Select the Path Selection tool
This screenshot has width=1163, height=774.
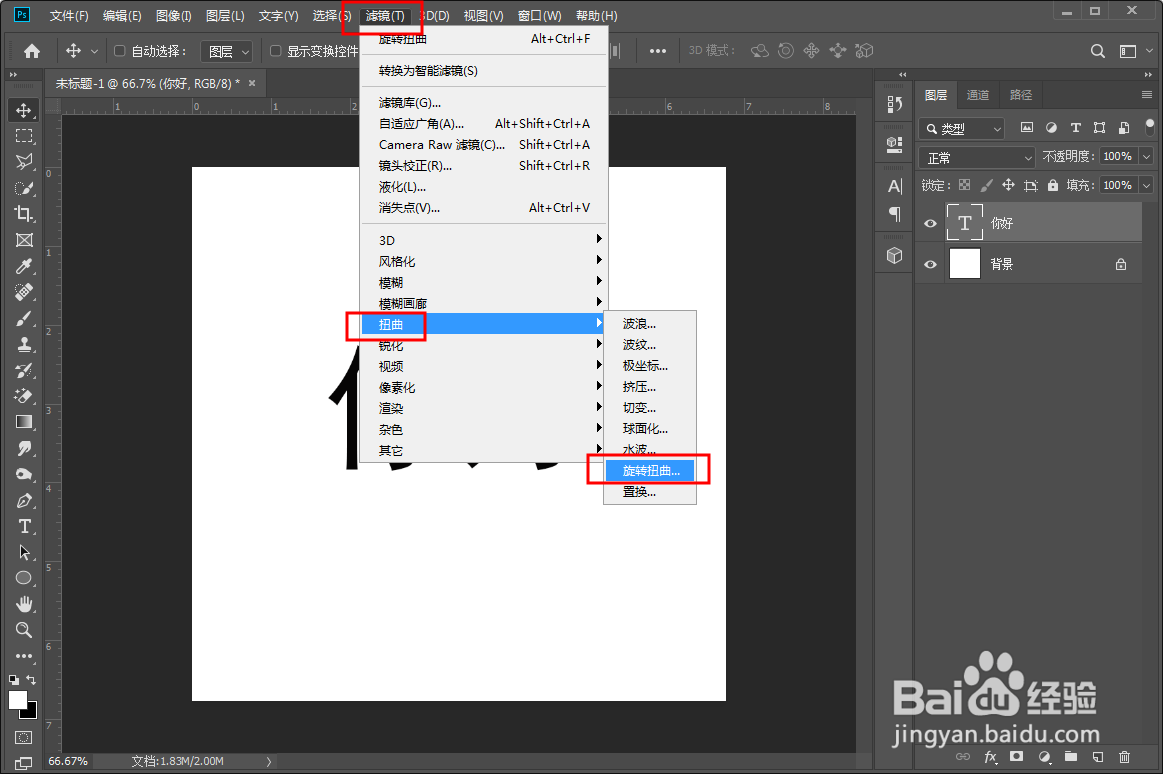point(24,552)
